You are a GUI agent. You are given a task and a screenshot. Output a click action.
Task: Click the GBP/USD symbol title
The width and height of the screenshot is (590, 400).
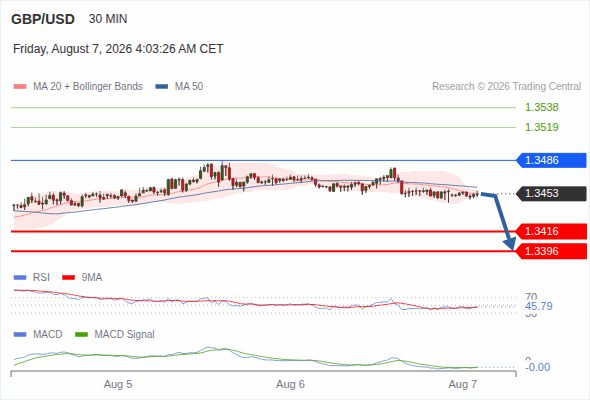(x=43, y=19)
